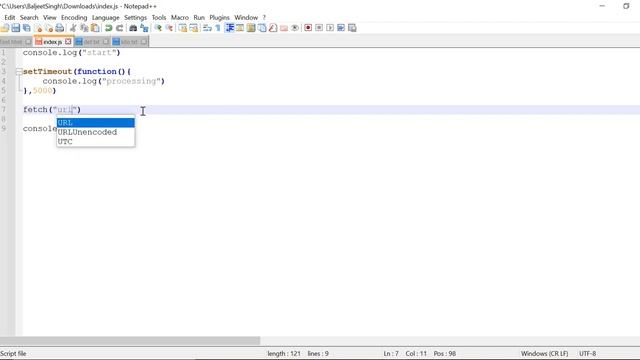Click the word fetch on line 7
The width and height of the screenshot is (640, 360).
coord(36,109)
